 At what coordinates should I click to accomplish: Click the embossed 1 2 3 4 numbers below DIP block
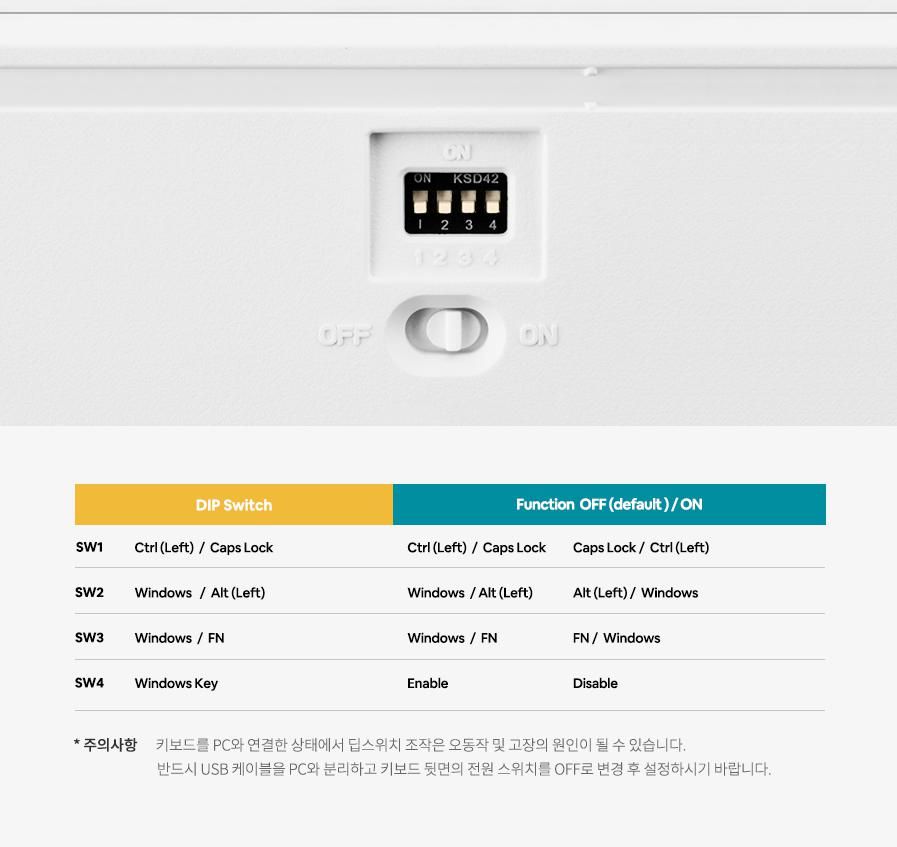[x=456, y=258]
